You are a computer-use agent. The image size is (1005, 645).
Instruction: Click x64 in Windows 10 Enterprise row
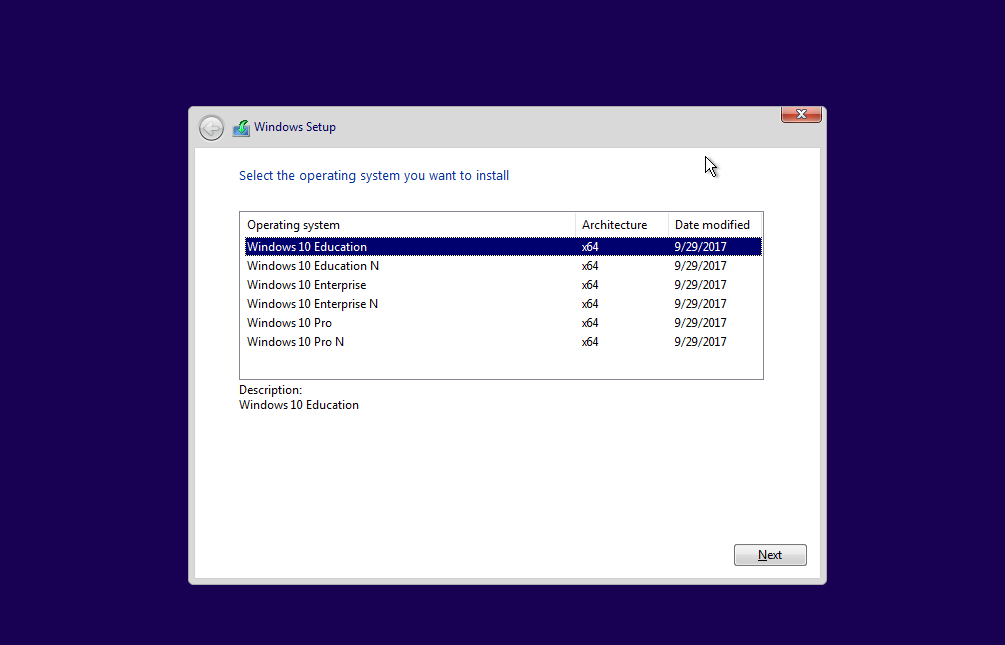click(590, 285)
